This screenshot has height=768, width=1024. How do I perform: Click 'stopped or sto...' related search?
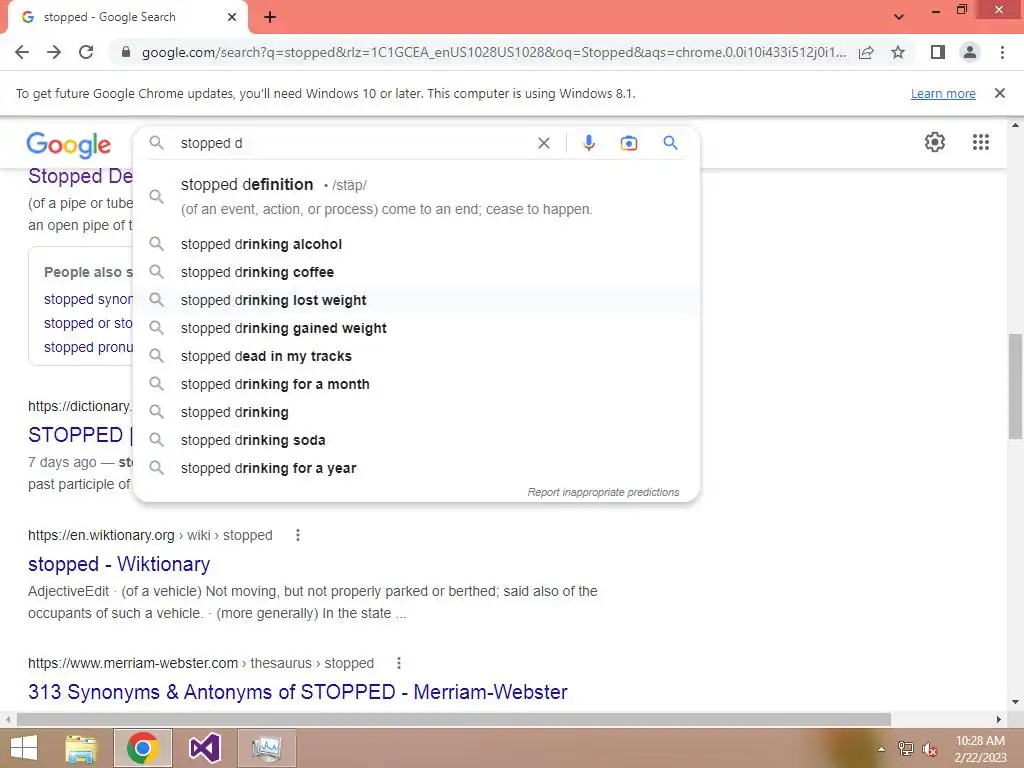pos(88,323)
